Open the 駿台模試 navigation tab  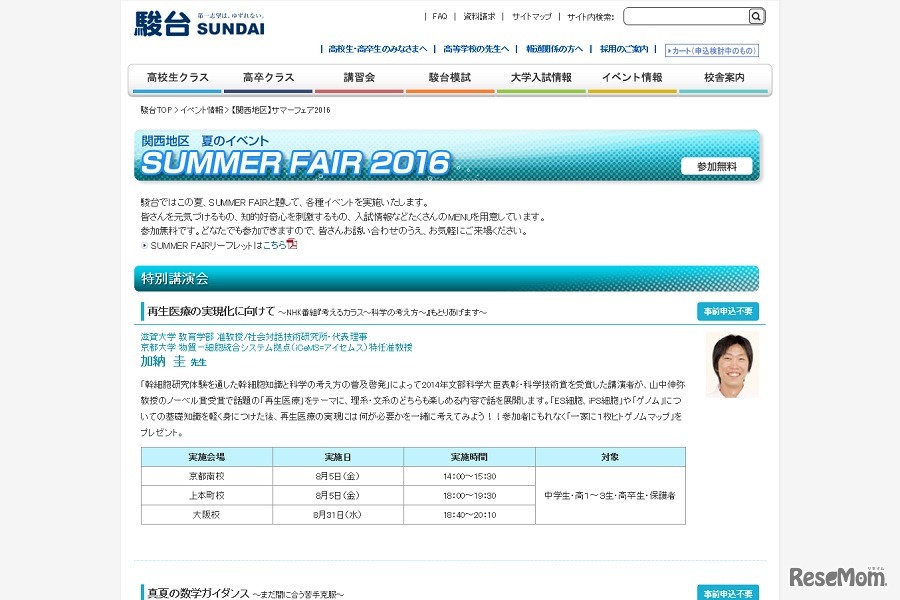[452, 77]
